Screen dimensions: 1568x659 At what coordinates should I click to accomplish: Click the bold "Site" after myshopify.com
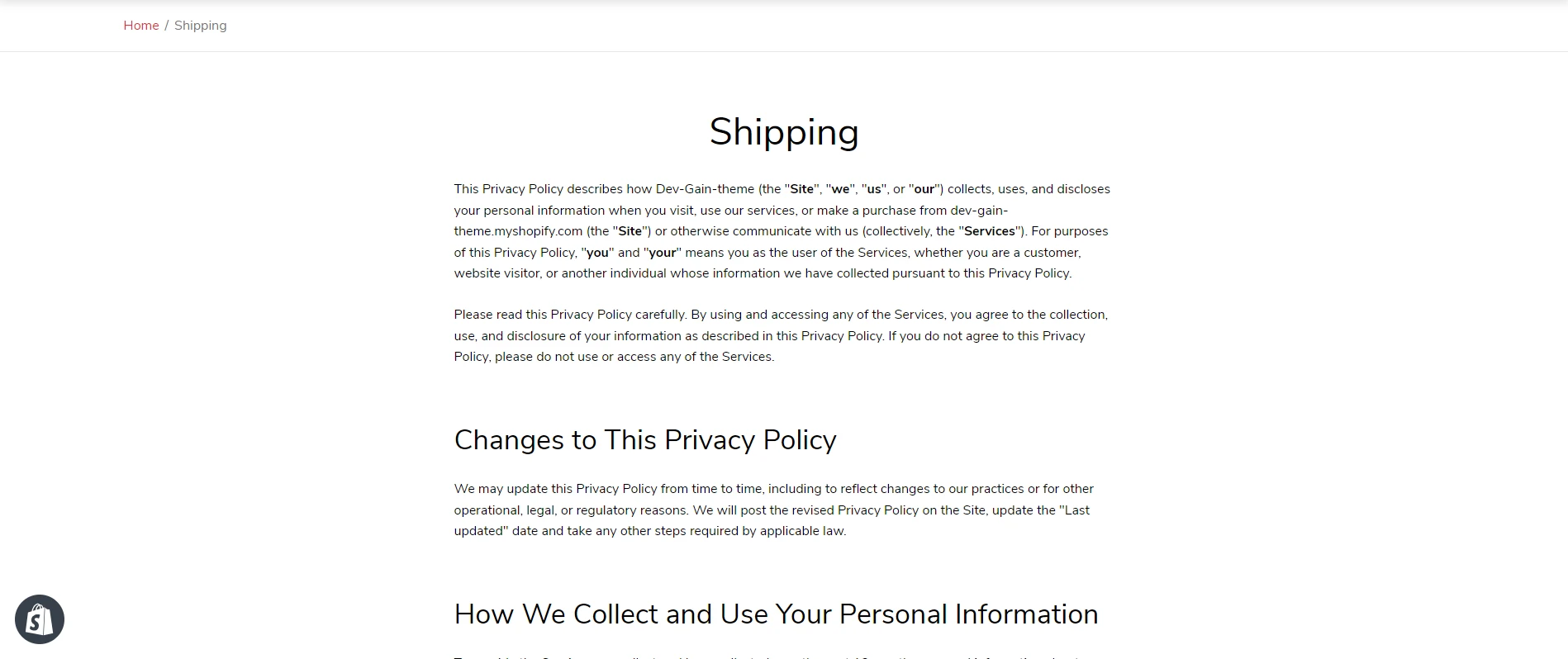click(x=630, y=231)
